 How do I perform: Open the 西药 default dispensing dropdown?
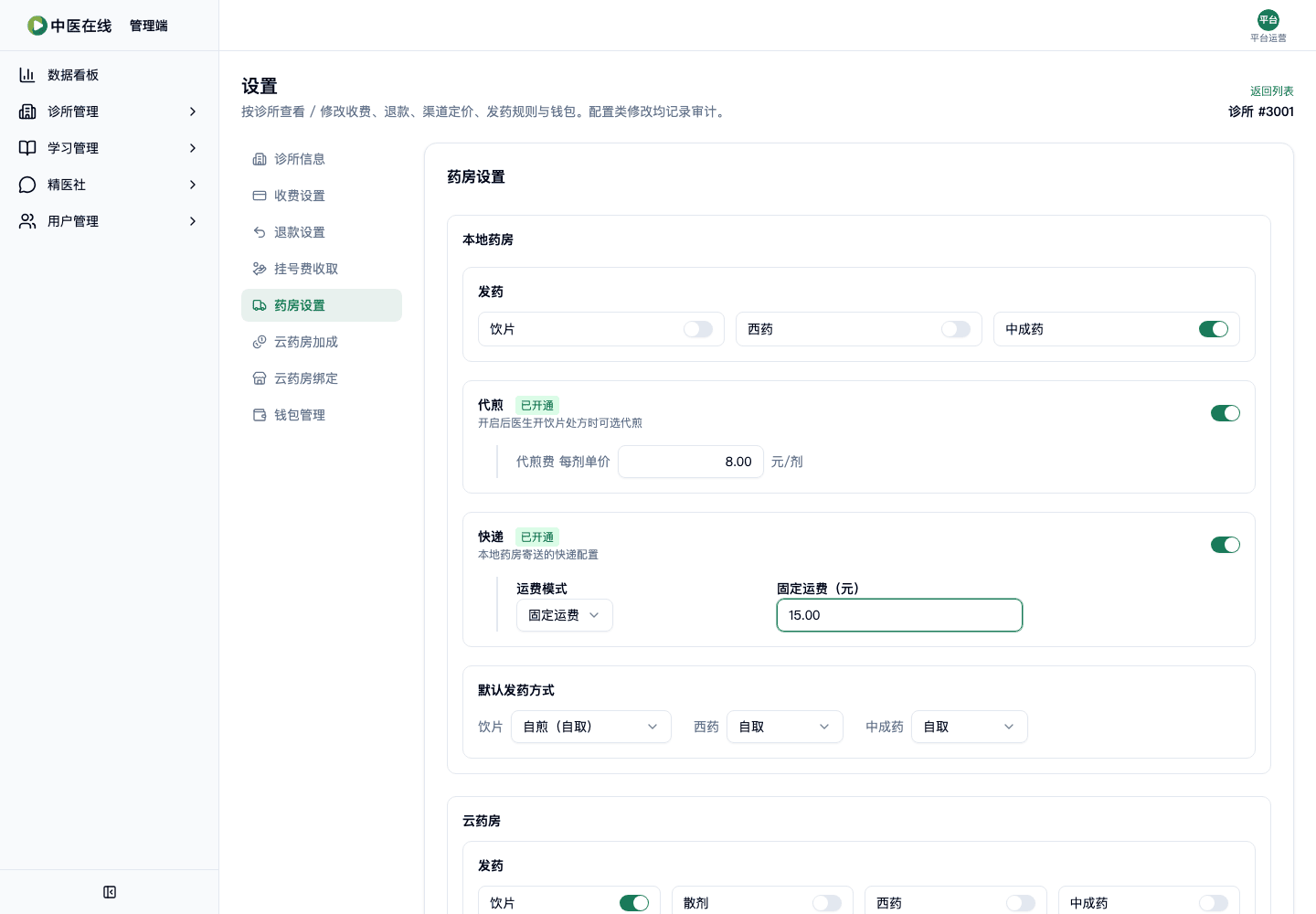pyautogui.click(x=785, y=727)
